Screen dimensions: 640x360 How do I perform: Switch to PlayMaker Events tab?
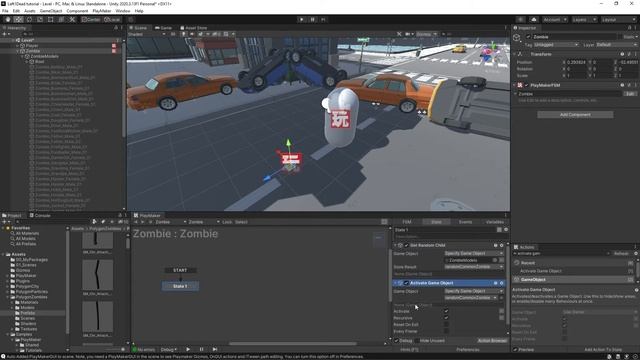click(x=465, y=222)
